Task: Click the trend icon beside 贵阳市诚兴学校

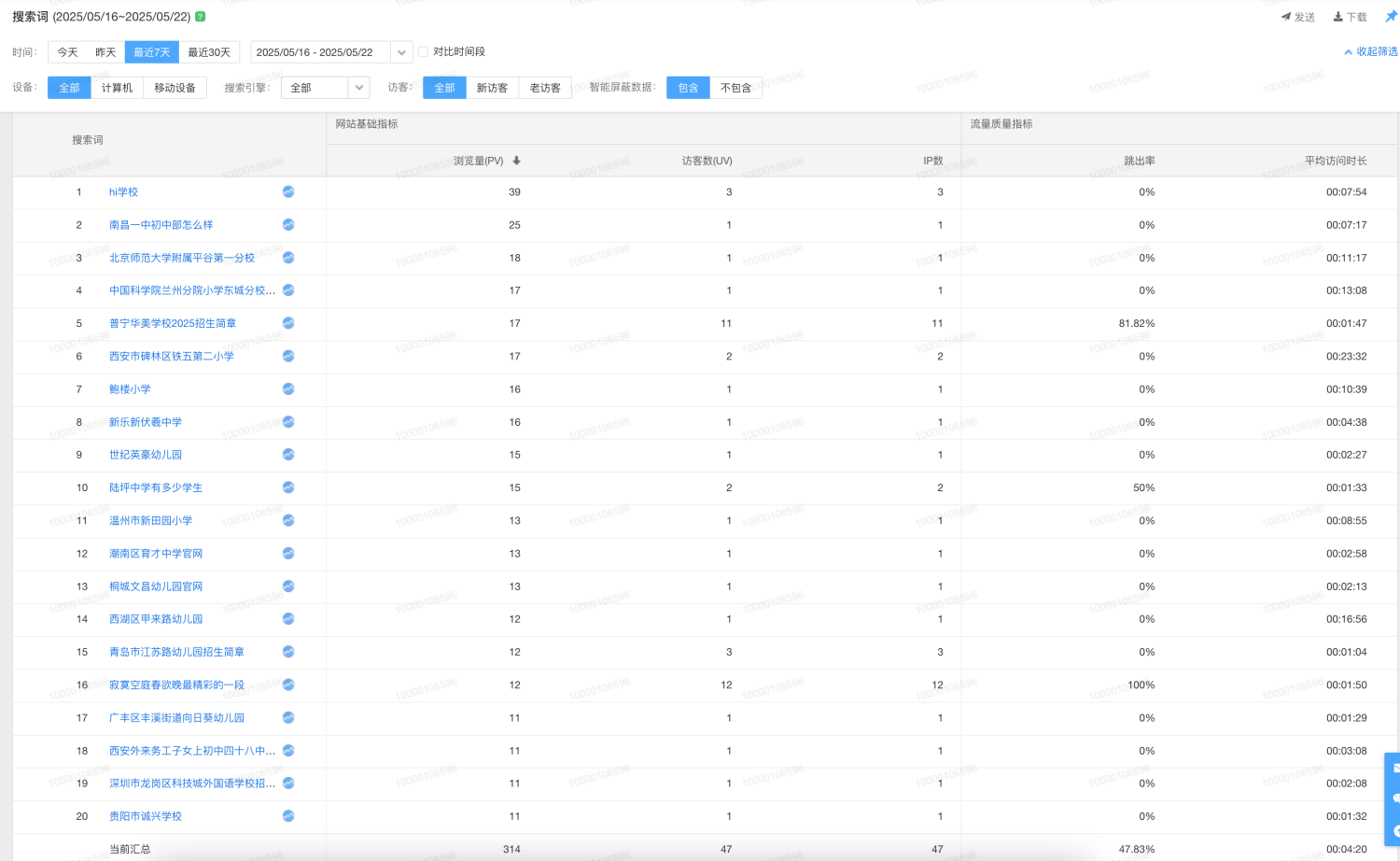Action: pyautogui.click(x=288, y=816)
